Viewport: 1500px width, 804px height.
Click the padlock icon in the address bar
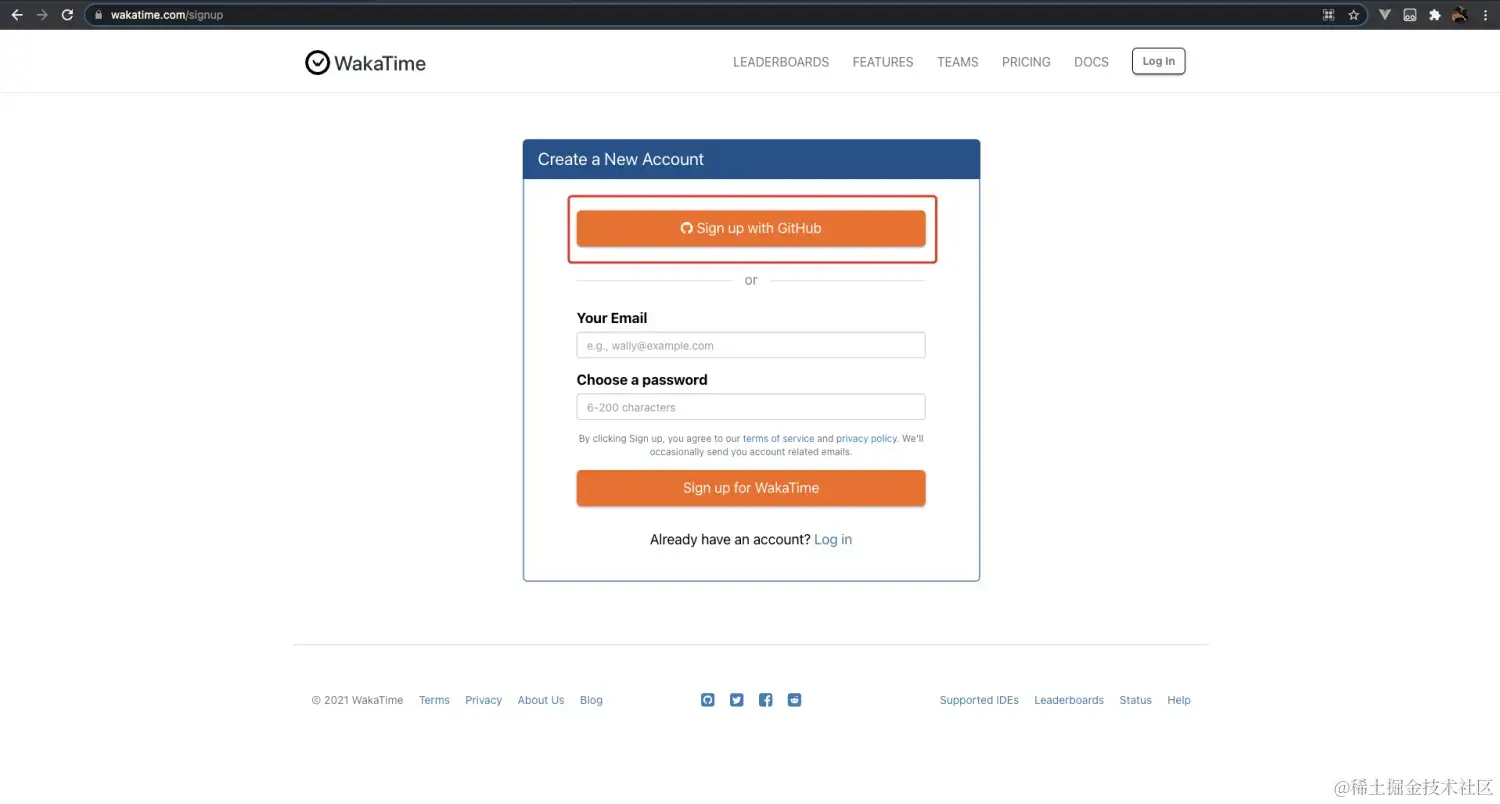point(98,14)
